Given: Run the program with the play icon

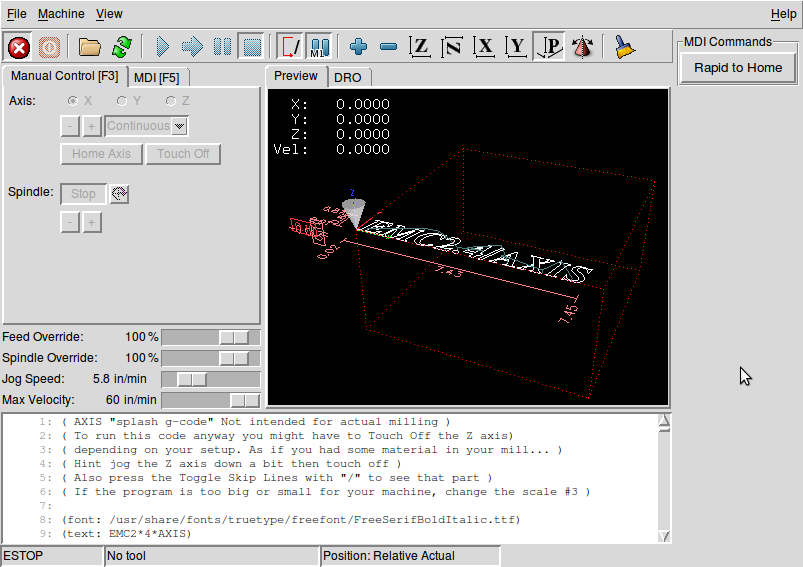Looking at the screenshot, I should [162, 47].
